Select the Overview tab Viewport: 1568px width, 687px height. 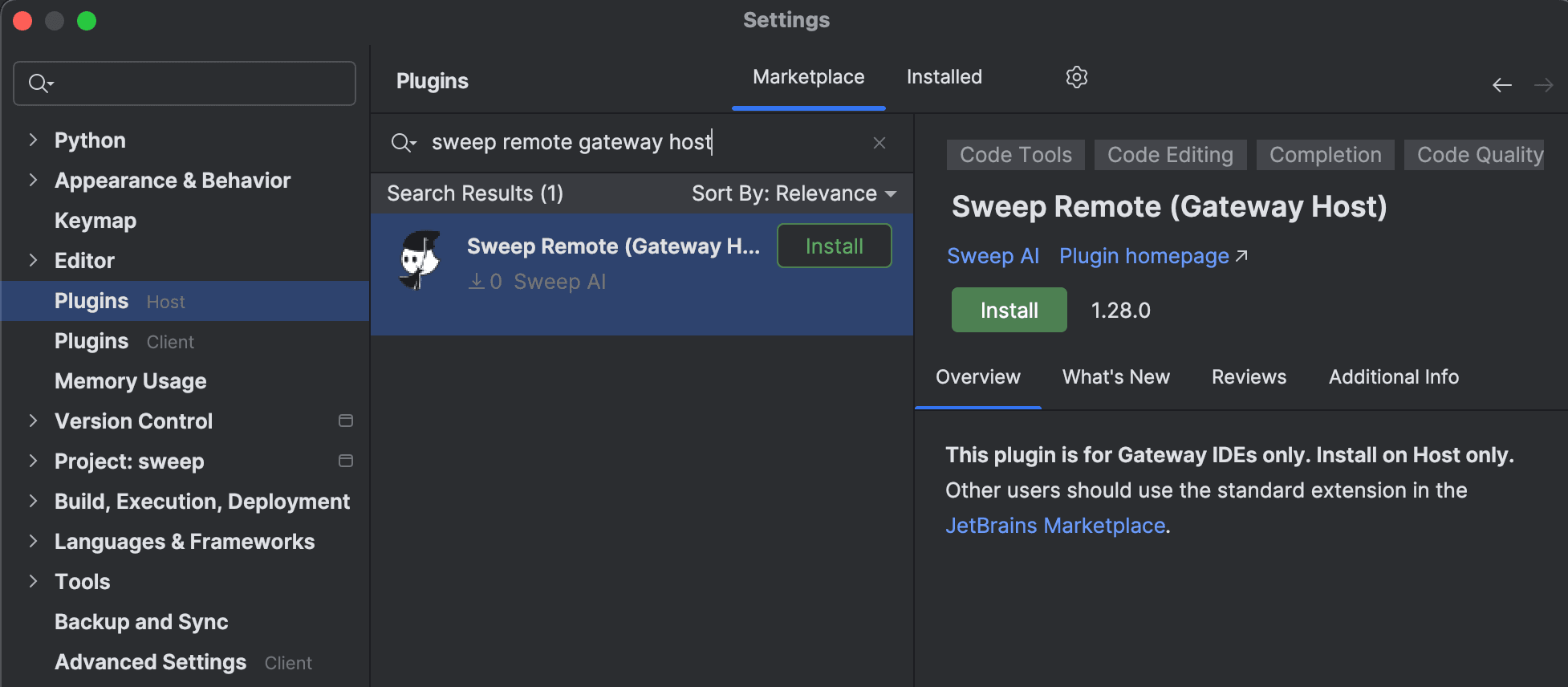coord(977,377)
